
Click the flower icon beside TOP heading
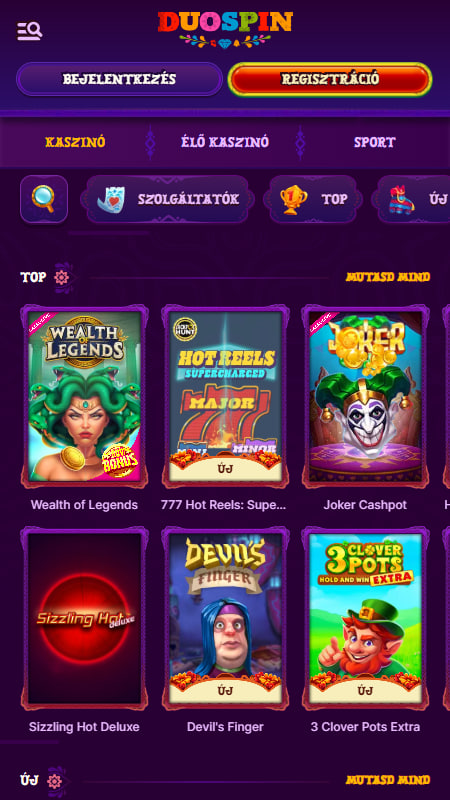pos(62,278)
